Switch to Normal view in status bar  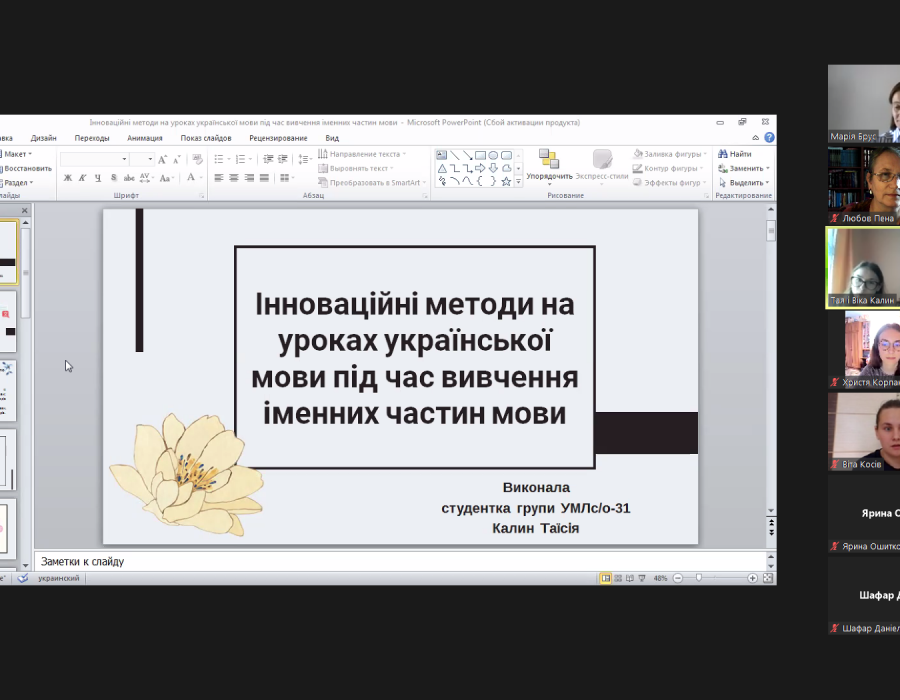coord(606,578)
